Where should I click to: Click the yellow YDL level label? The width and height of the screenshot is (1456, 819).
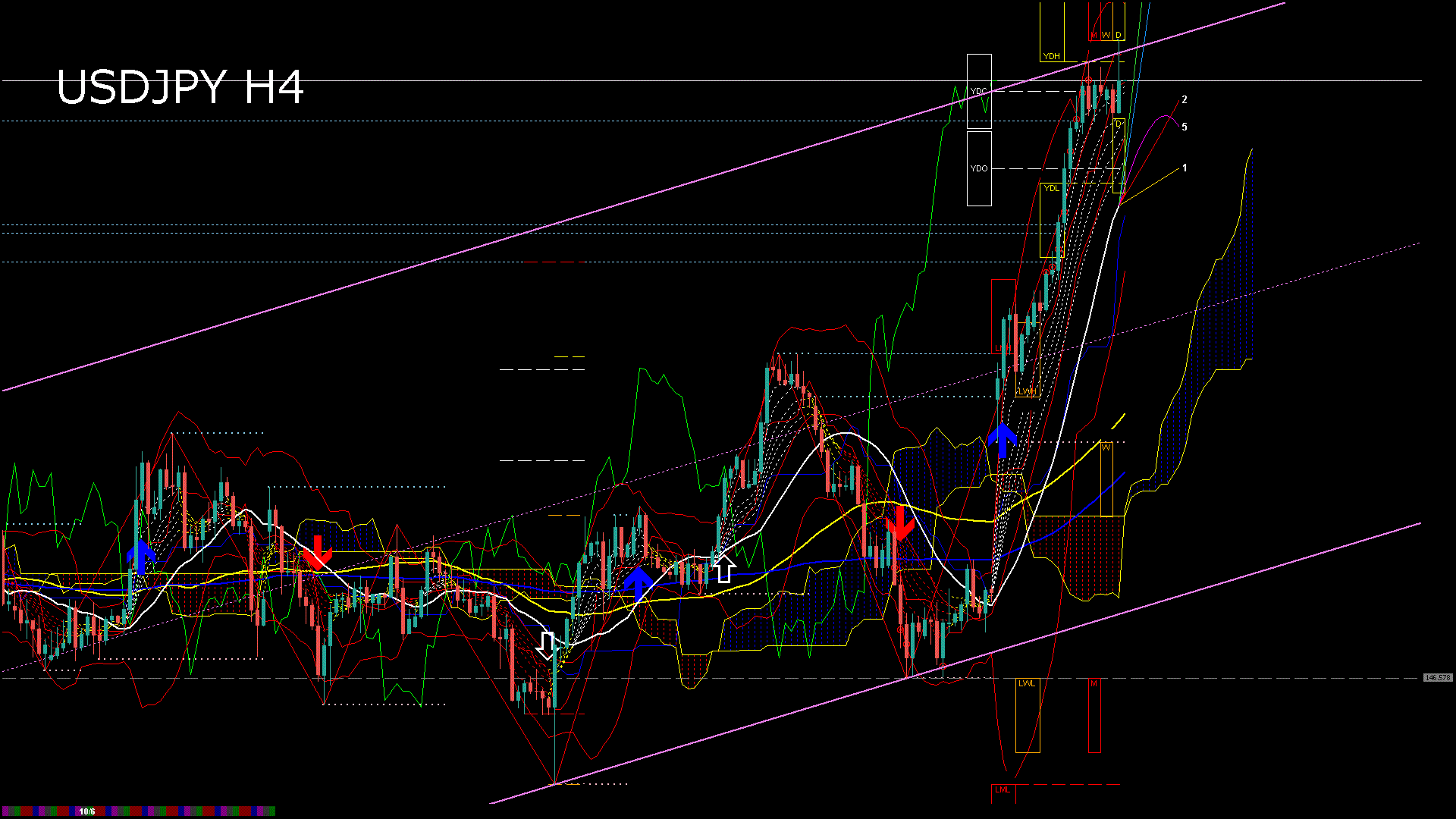(1051, 188)
